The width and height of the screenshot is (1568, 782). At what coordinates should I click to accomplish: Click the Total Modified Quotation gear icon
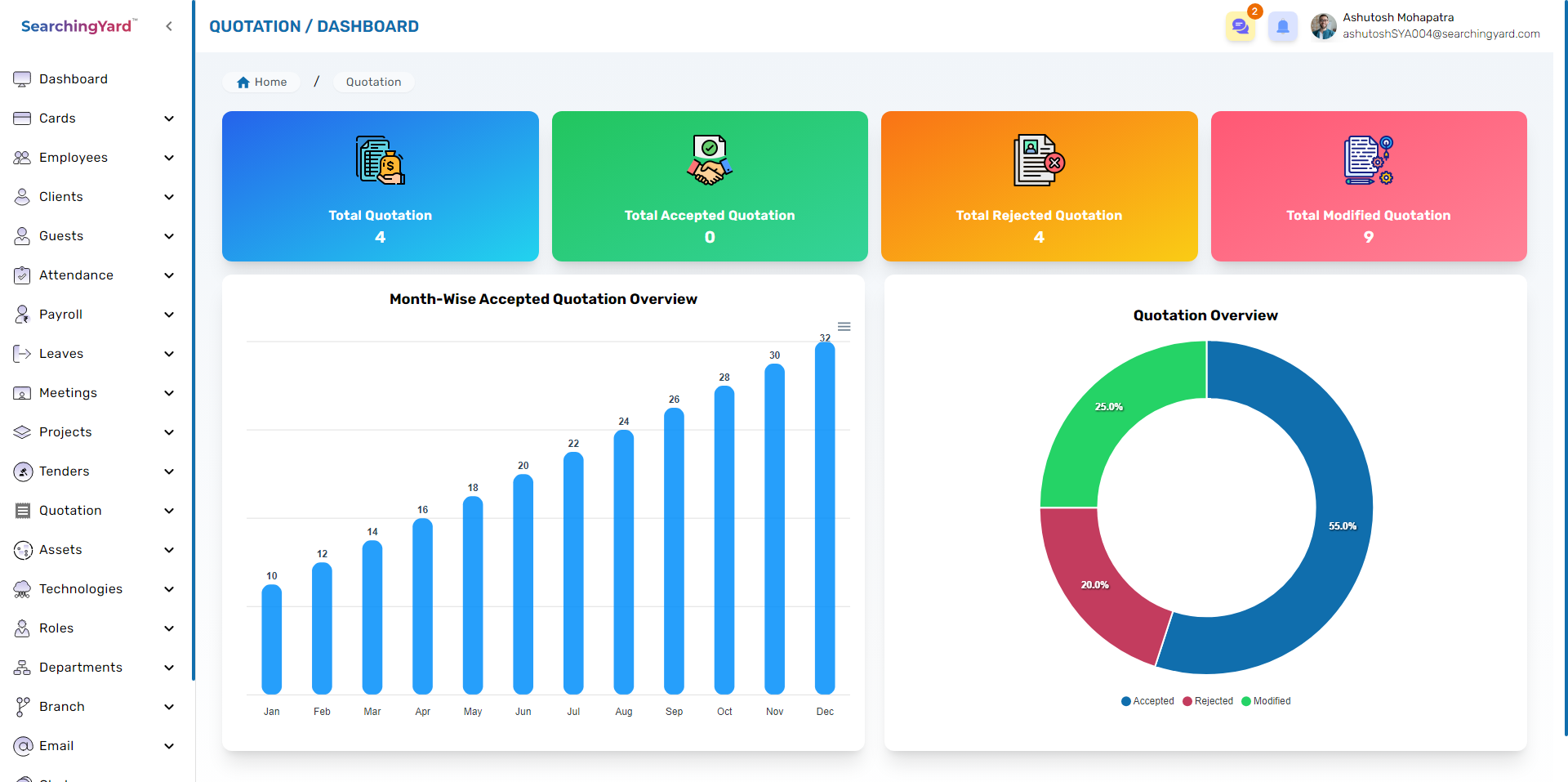pyautogui.click(x=1368, y=160)
